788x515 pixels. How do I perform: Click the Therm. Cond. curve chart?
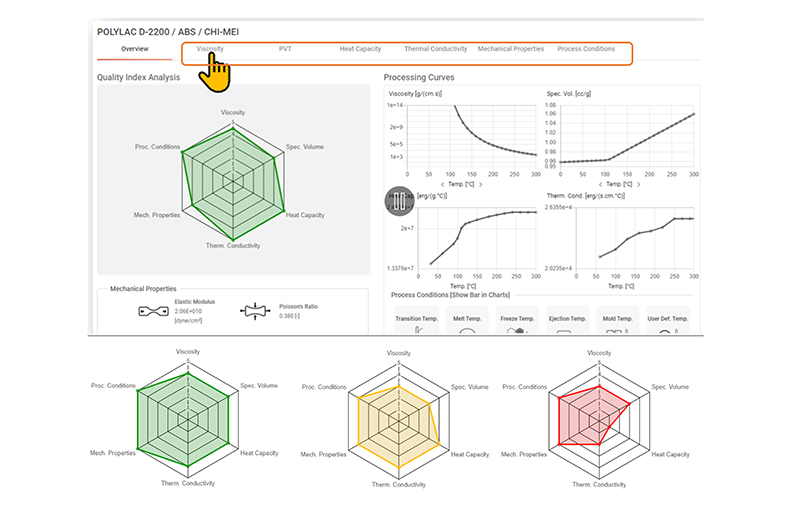pos(635,238)
